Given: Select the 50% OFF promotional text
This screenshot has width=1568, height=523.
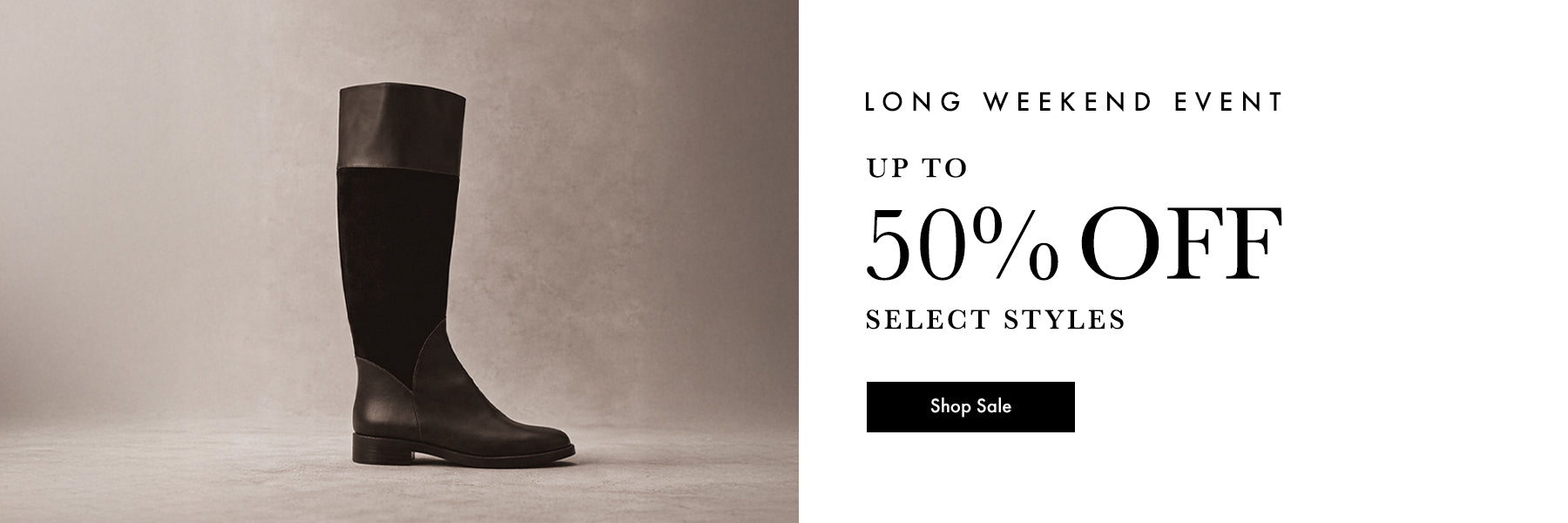Looking at the screenshot, I should (1074, 243).
